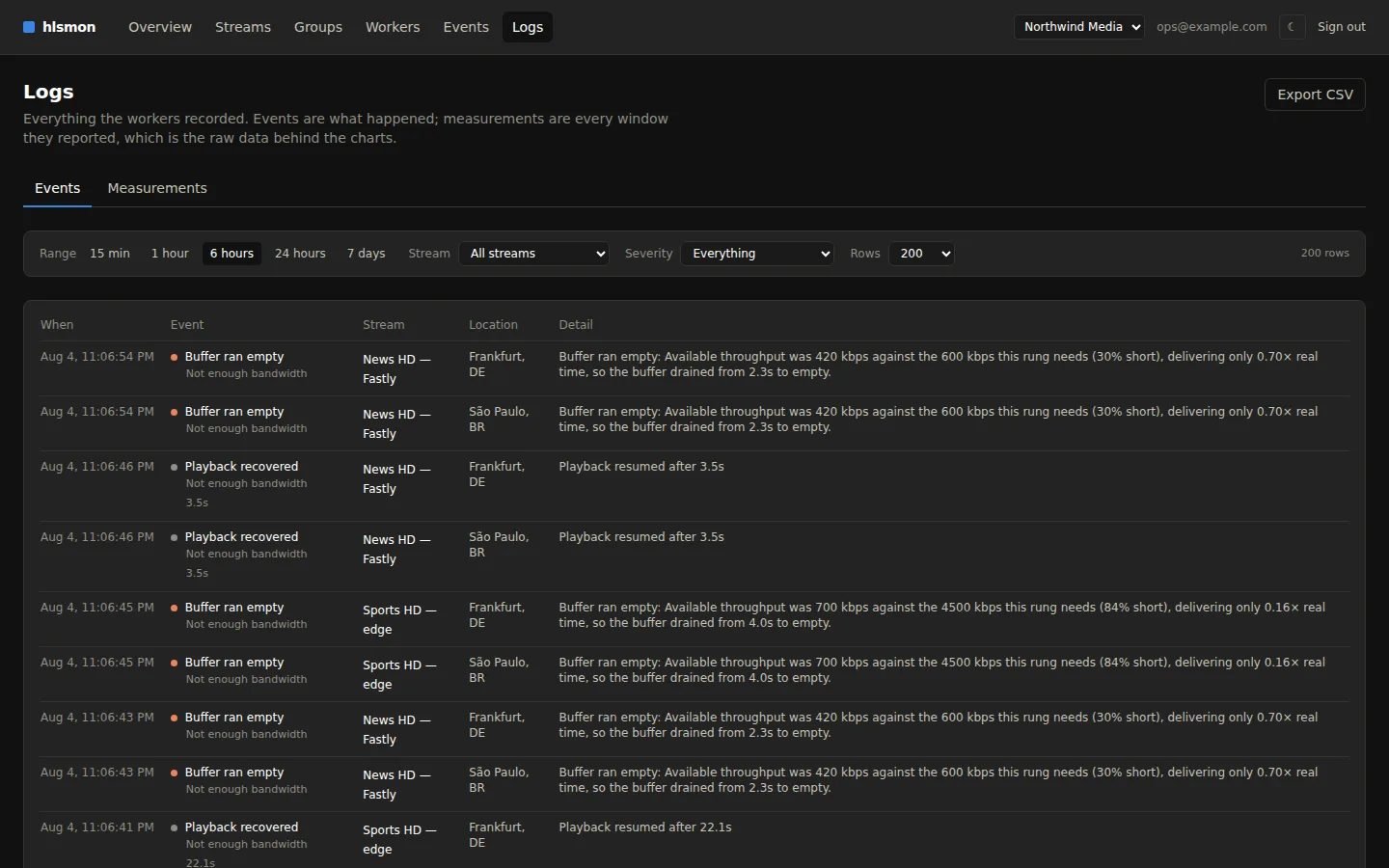This screenshot has width=1389, height=868.
Task: Click the 200 rows count label
Action: click(1325, 253)
